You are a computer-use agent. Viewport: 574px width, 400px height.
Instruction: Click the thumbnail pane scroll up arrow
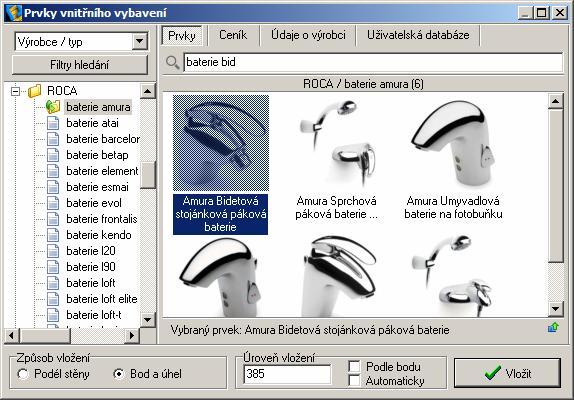click(555, 101)
